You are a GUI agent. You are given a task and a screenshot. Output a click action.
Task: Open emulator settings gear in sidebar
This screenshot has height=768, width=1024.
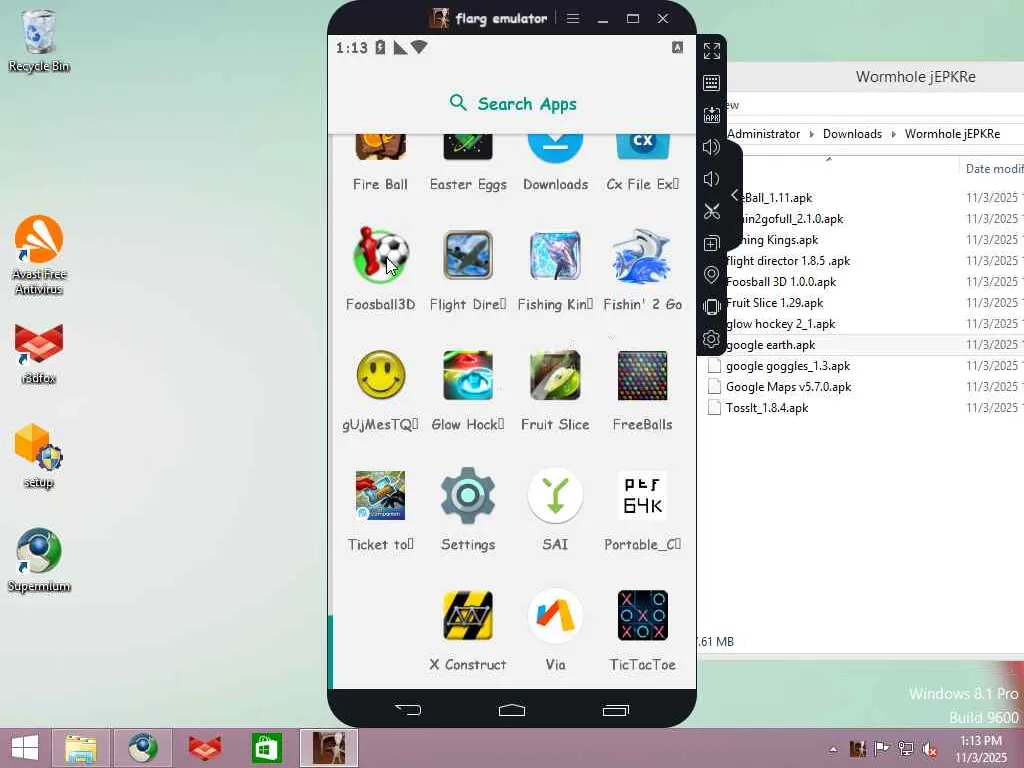pos(712,339)
